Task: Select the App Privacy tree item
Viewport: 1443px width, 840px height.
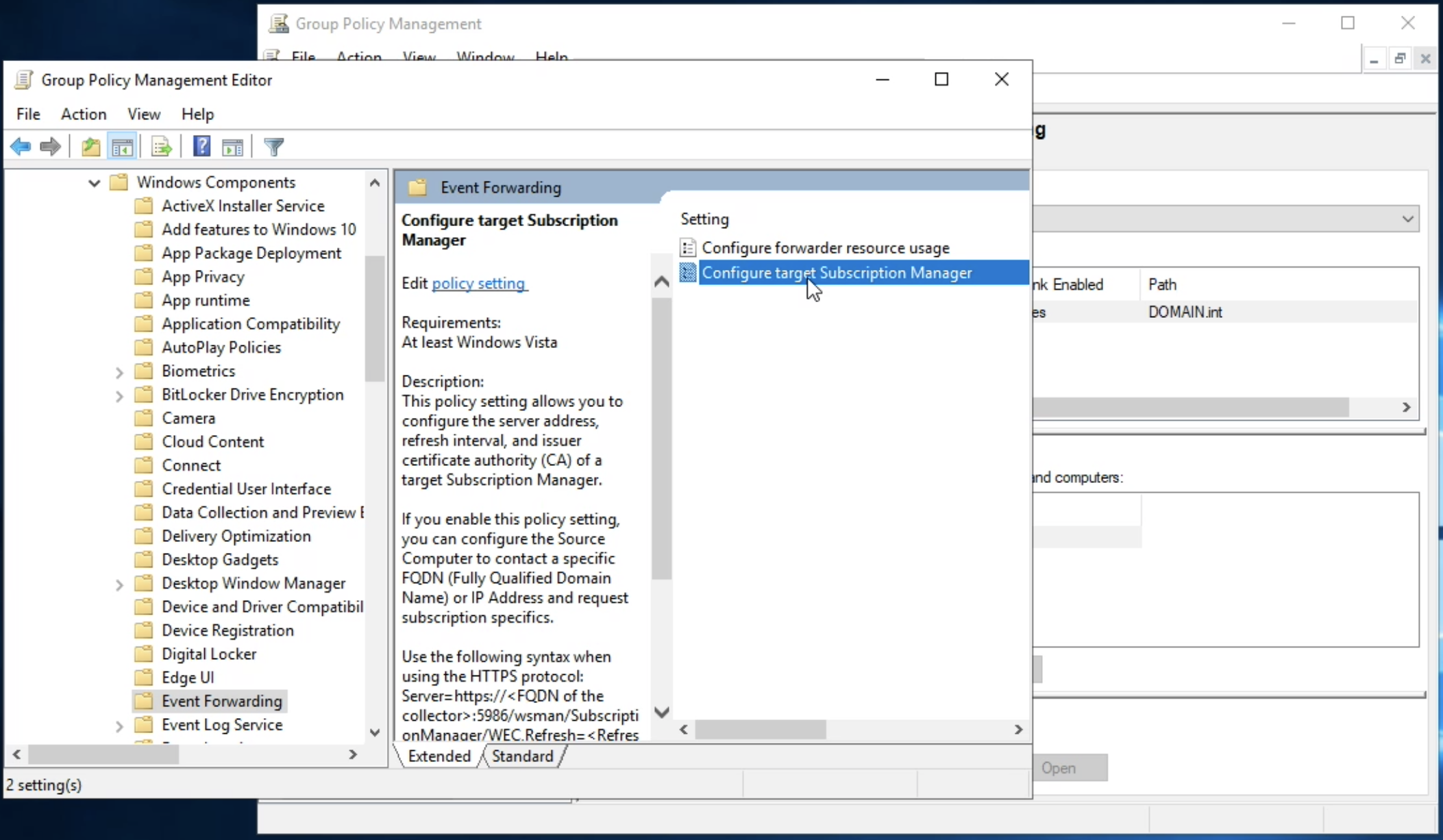Action: pyautogui.click(x=203, y=277)
